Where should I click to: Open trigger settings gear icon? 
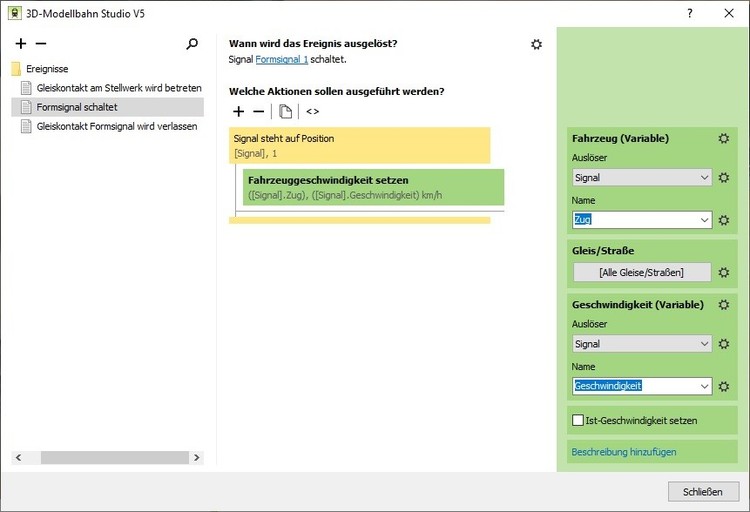point(537,45)
